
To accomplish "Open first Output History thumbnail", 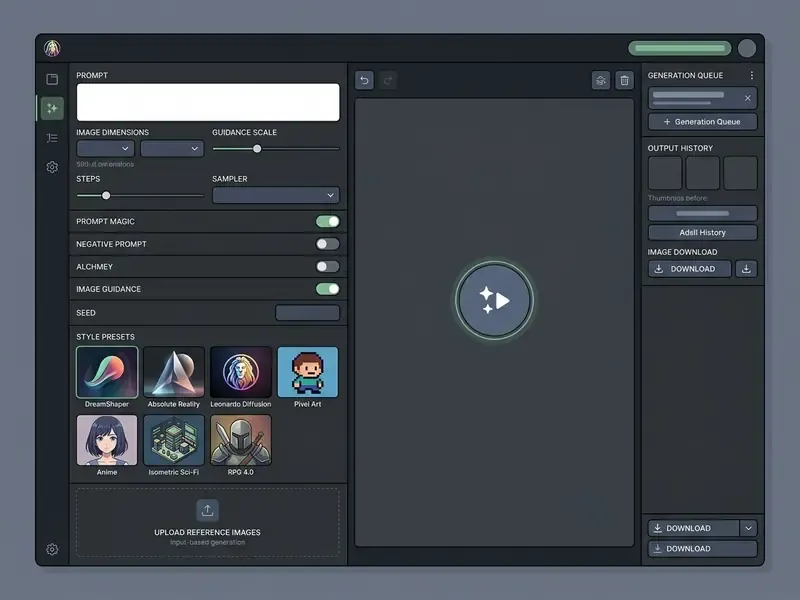I will 665,173.
